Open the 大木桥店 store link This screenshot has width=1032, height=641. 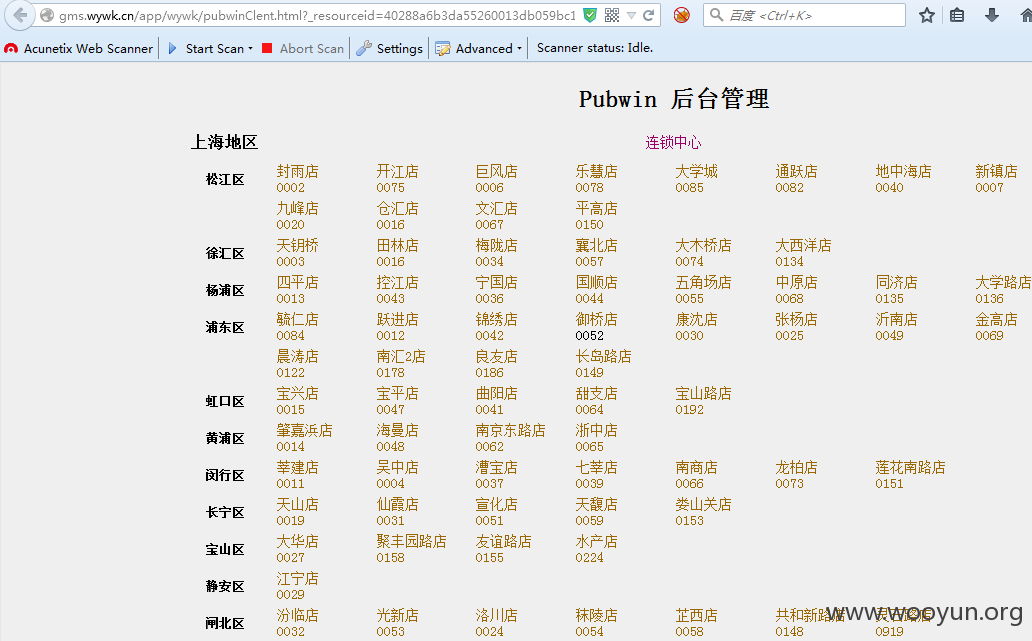[704, 245]
